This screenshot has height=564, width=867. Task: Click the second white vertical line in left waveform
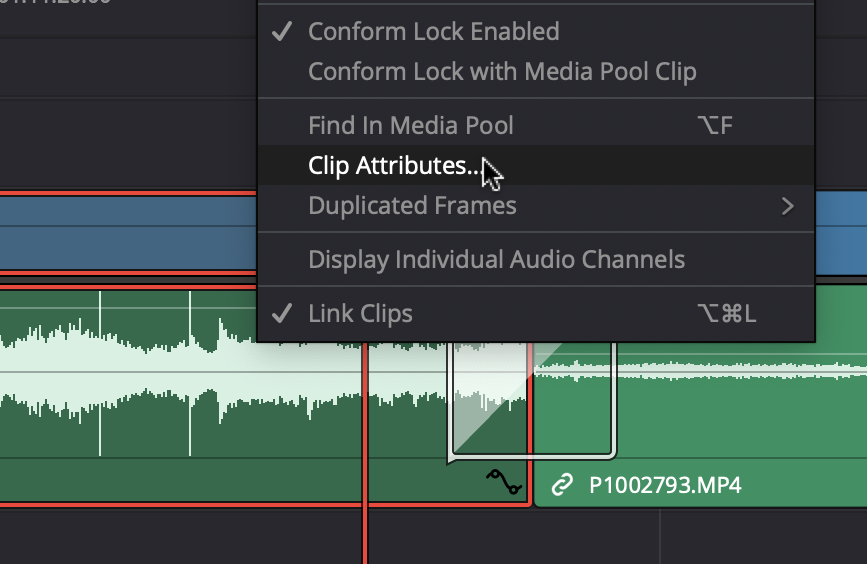tap(190, 372)
